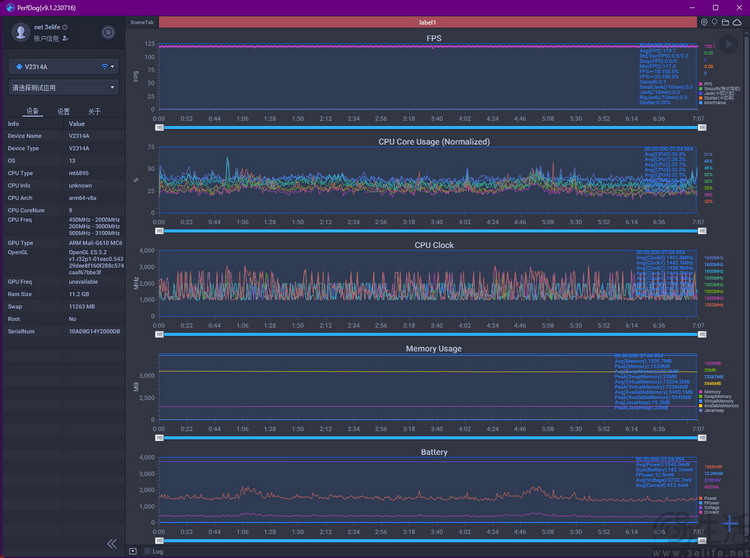Click the net 3elife username
Image resolution: width=750 pixels, height=558 pixels.
[47, 27]
